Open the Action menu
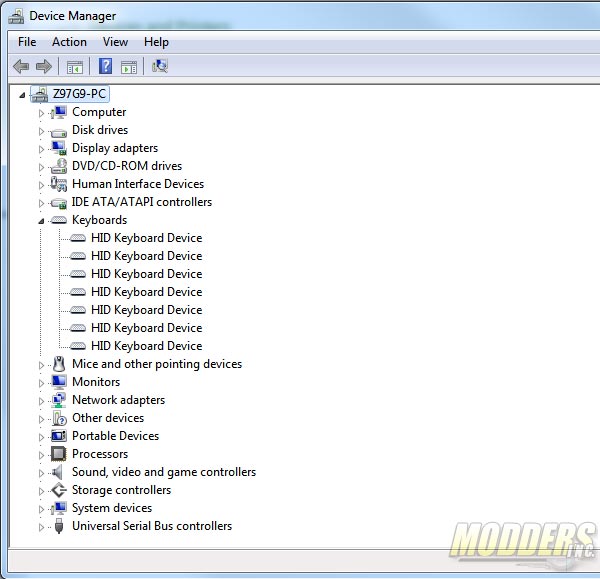The width and height of the screenshot is (600, 579). tap(69, 42)
